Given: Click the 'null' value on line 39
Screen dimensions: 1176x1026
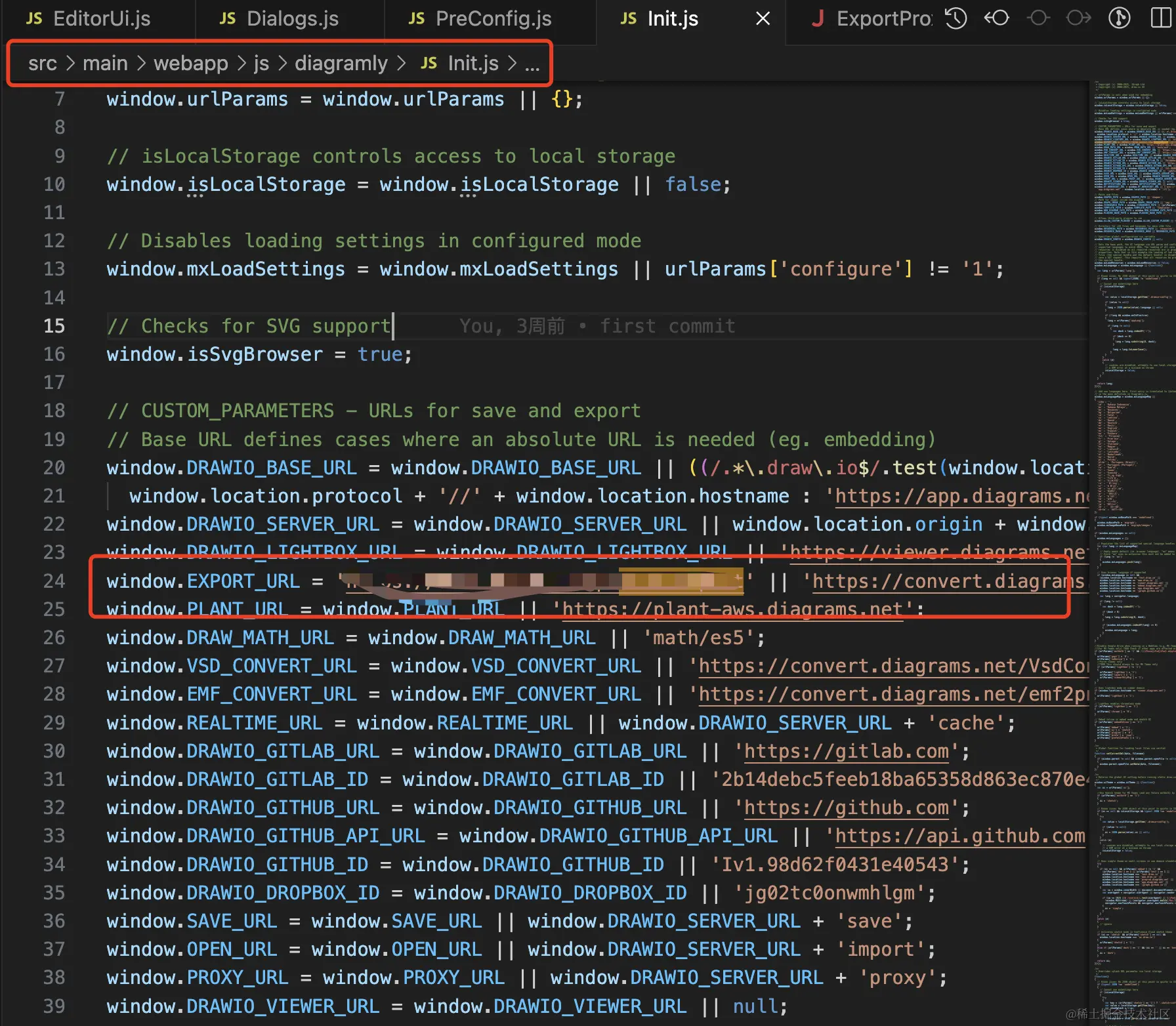Looking at the screenshot, I should click(x=755, y=1006).
